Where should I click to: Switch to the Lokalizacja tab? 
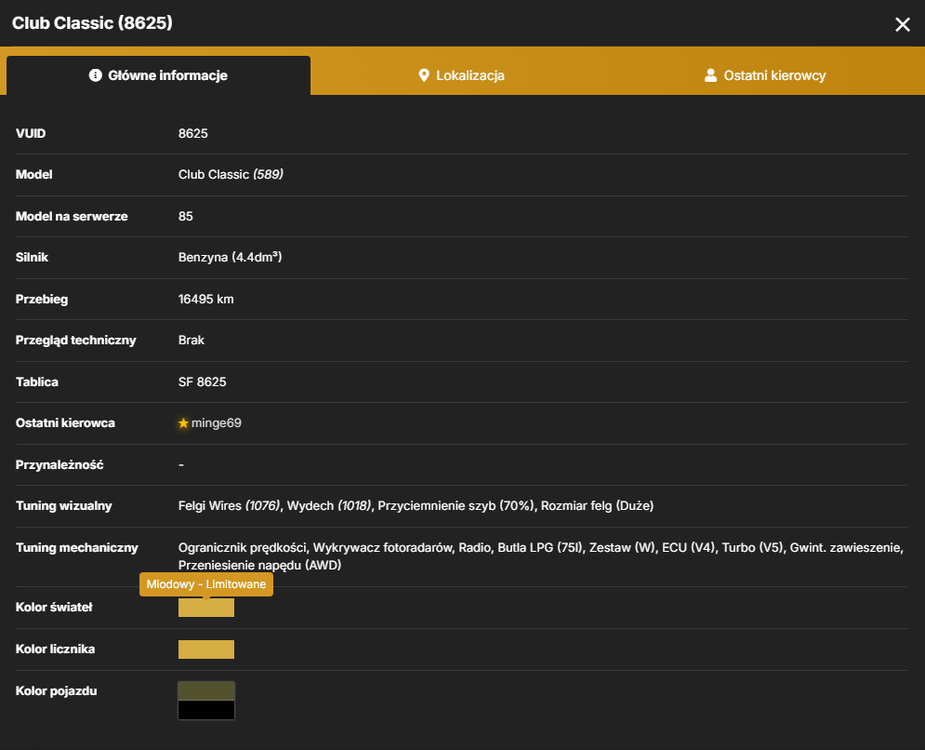click(461, 76)
